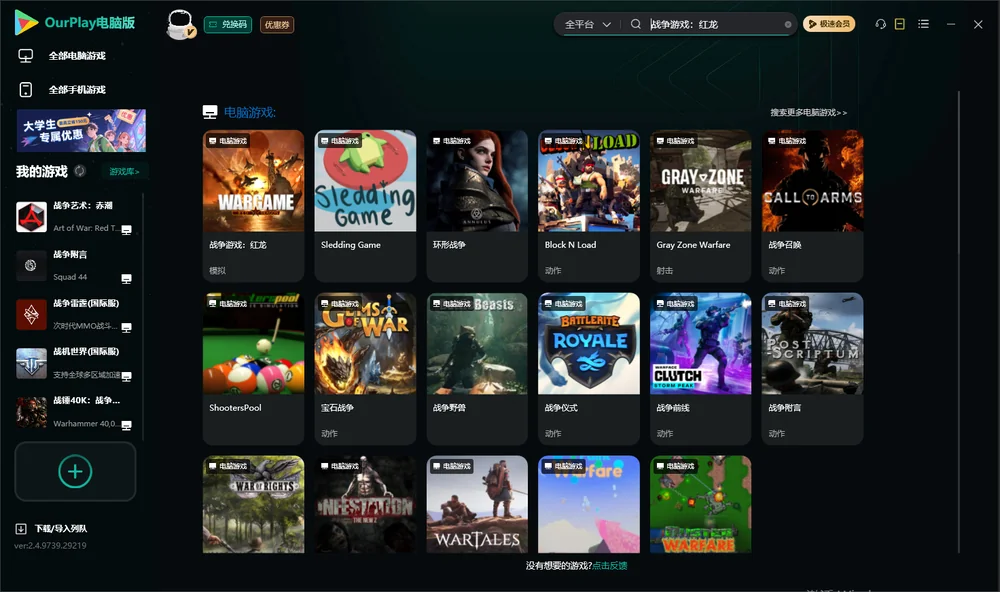
Task: Open the Infestation game card
Action: 365,504
